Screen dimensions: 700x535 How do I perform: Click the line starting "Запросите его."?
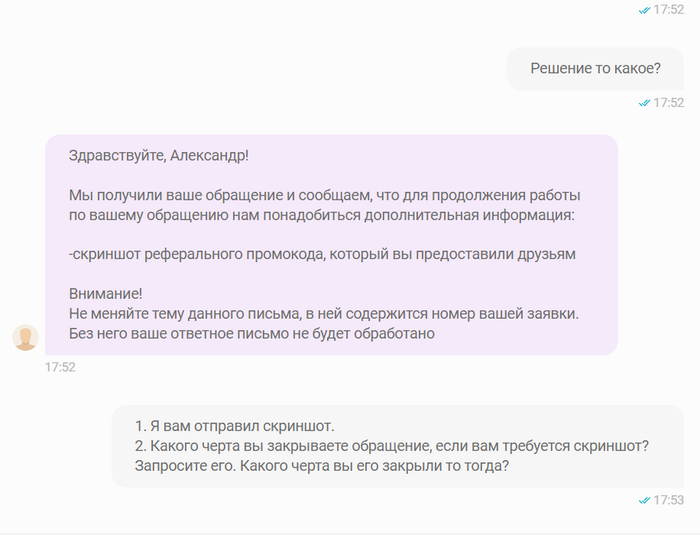click(x=321, y=465)
